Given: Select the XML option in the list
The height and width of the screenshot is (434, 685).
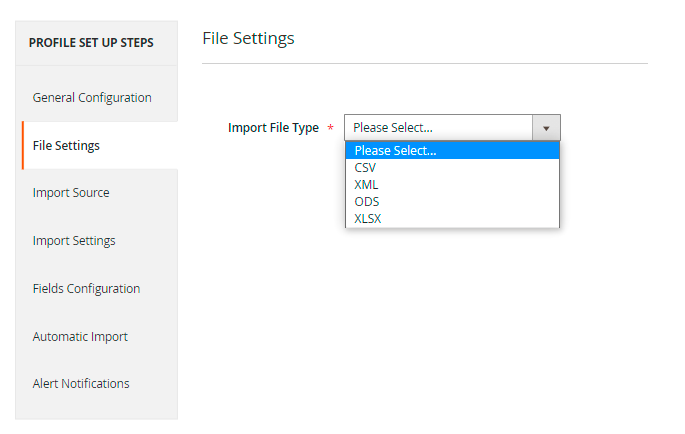Looking at the screenshot, I should point(366,185).
